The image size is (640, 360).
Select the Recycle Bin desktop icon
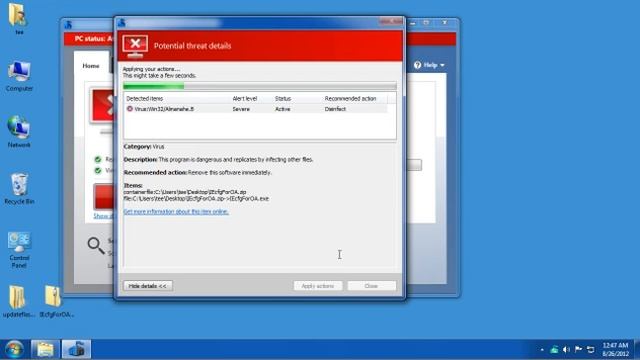click(x=19, y=188)
